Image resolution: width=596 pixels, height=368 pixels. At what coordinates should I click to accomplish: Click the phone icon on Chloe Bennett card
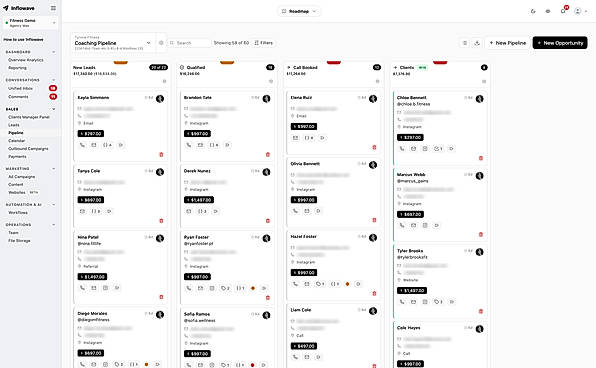402,149
